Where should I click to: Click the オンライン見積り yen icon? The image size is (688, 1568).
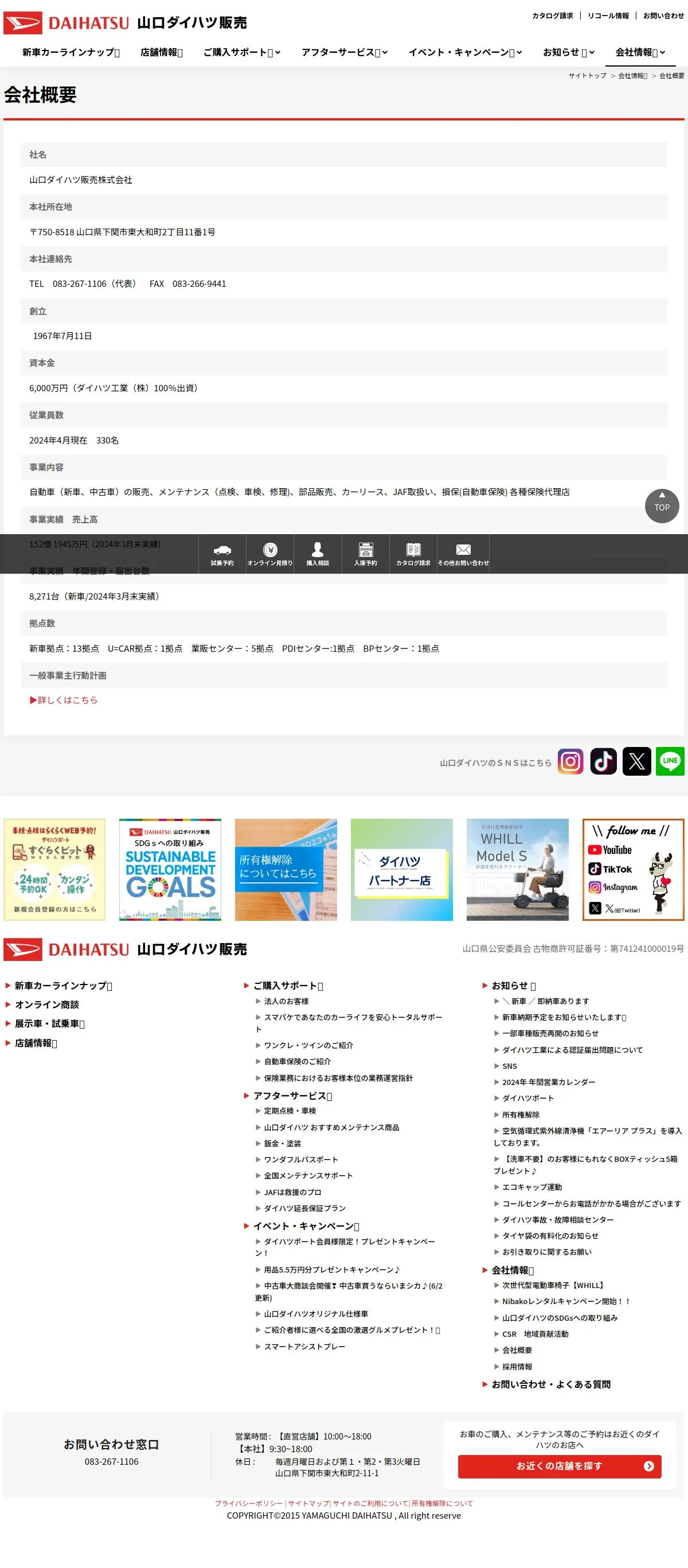point(270,550)
